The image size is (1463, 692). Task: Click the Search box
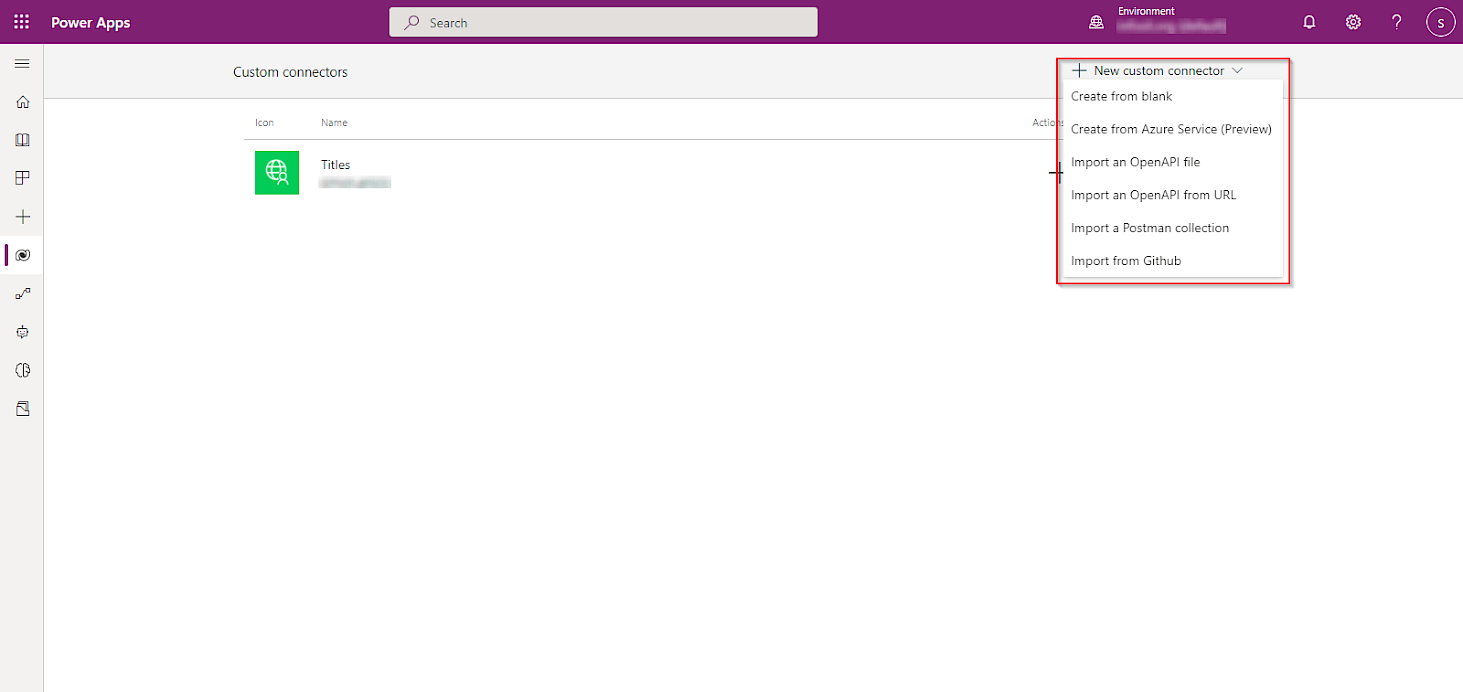point(603,22)
